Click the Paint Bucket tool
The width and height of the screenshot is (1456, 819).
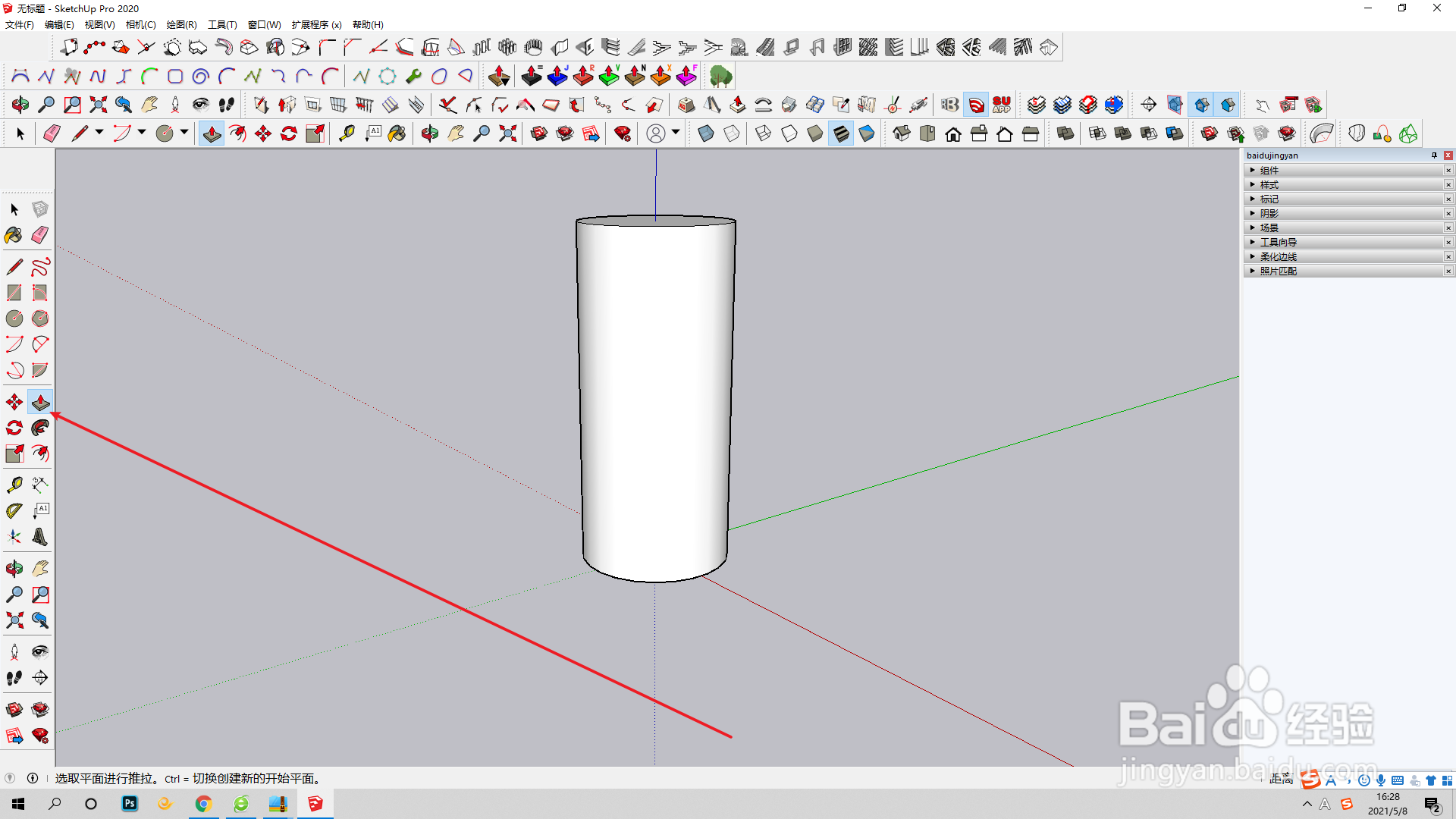pyautogui.click(x=14, y=235)
